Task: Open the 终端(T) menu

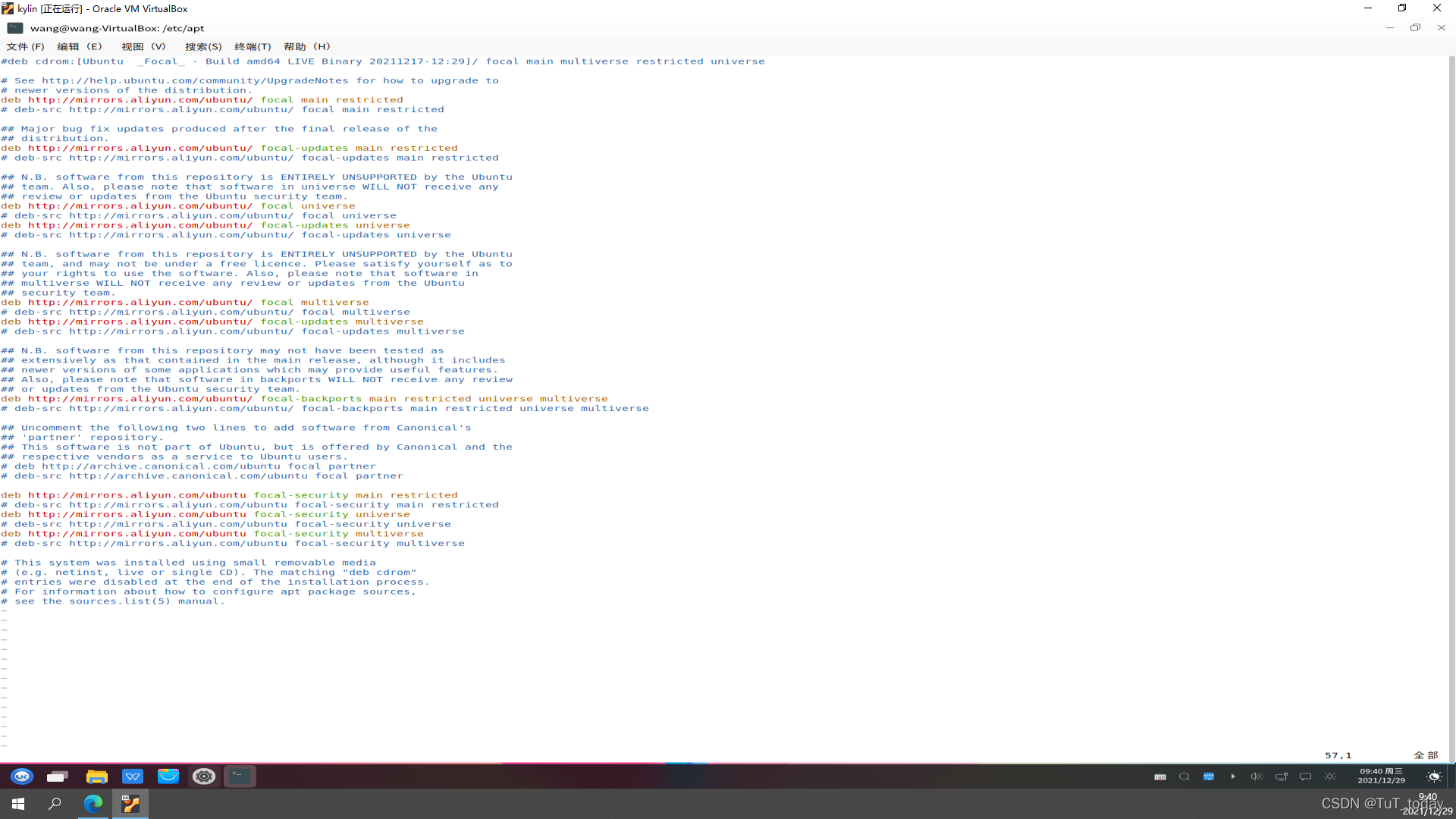Action: [253, 46]
